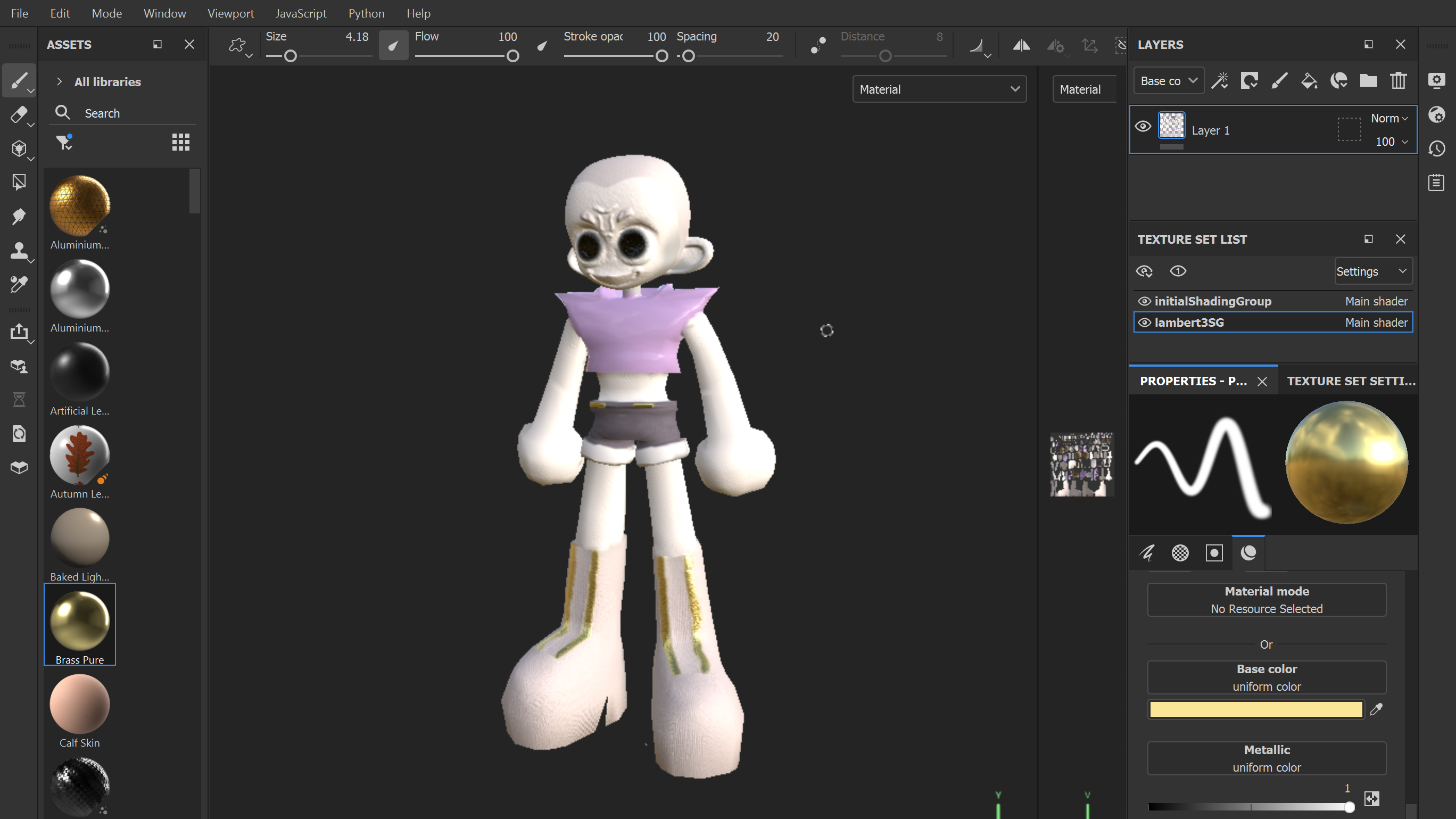The image size is (1456, 819).
Task: Click the symmetry mirror icon
Action: click(x=1021, y=45)
